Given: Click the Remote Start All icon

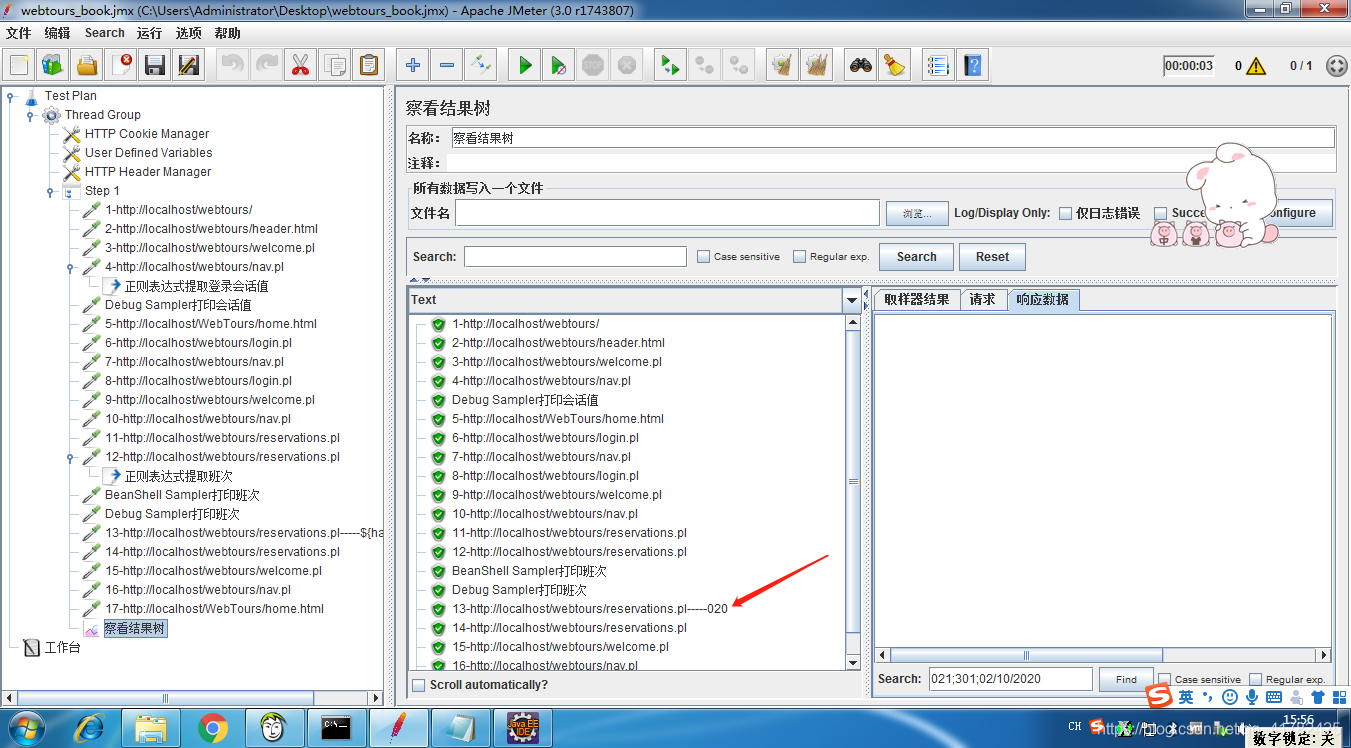Looking at the screenshot, I should pos(670,66).
